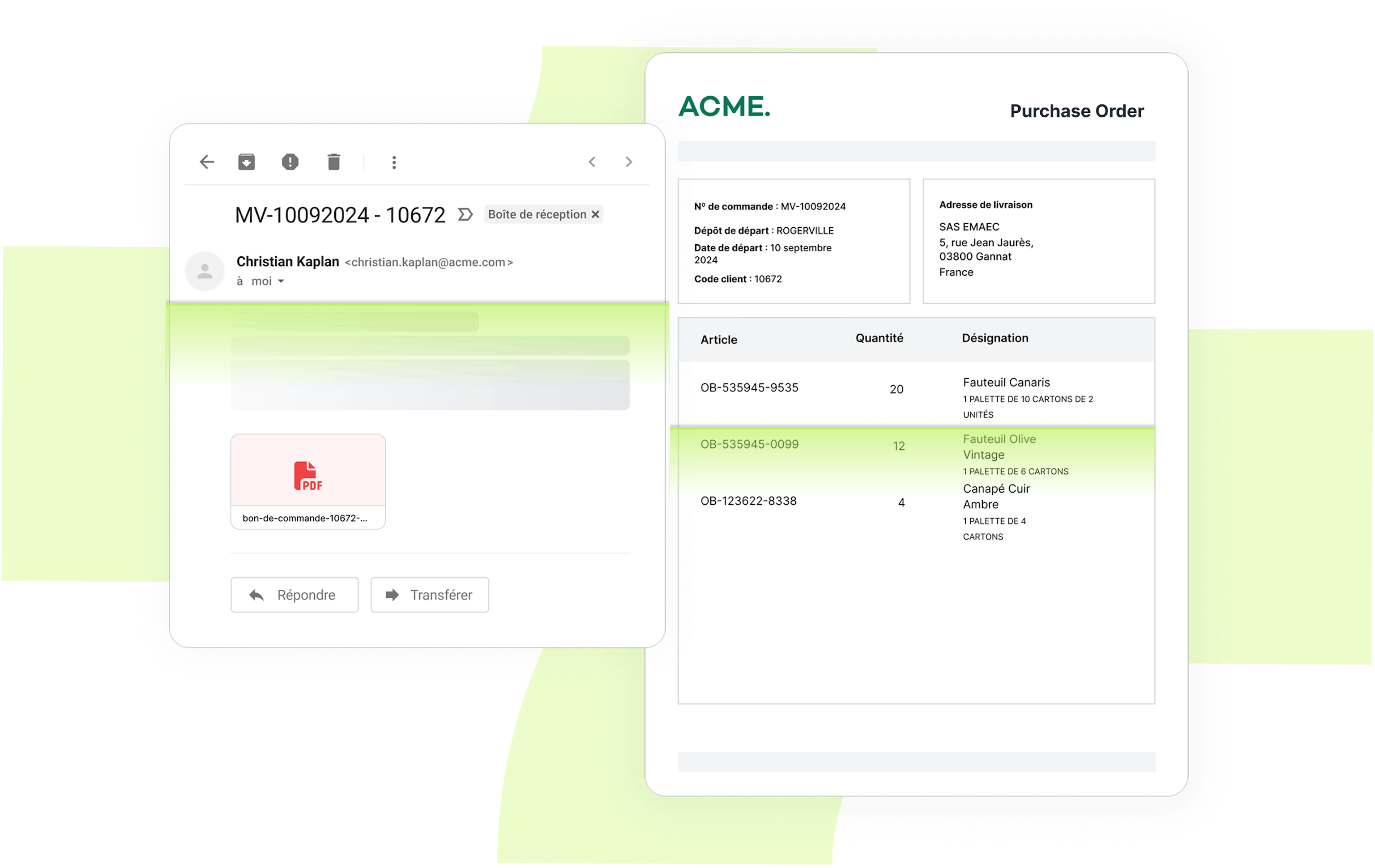This screenshot has height=868, width=1375.
Task: Click France in the delivery address
Action: [x=957, y=273]
